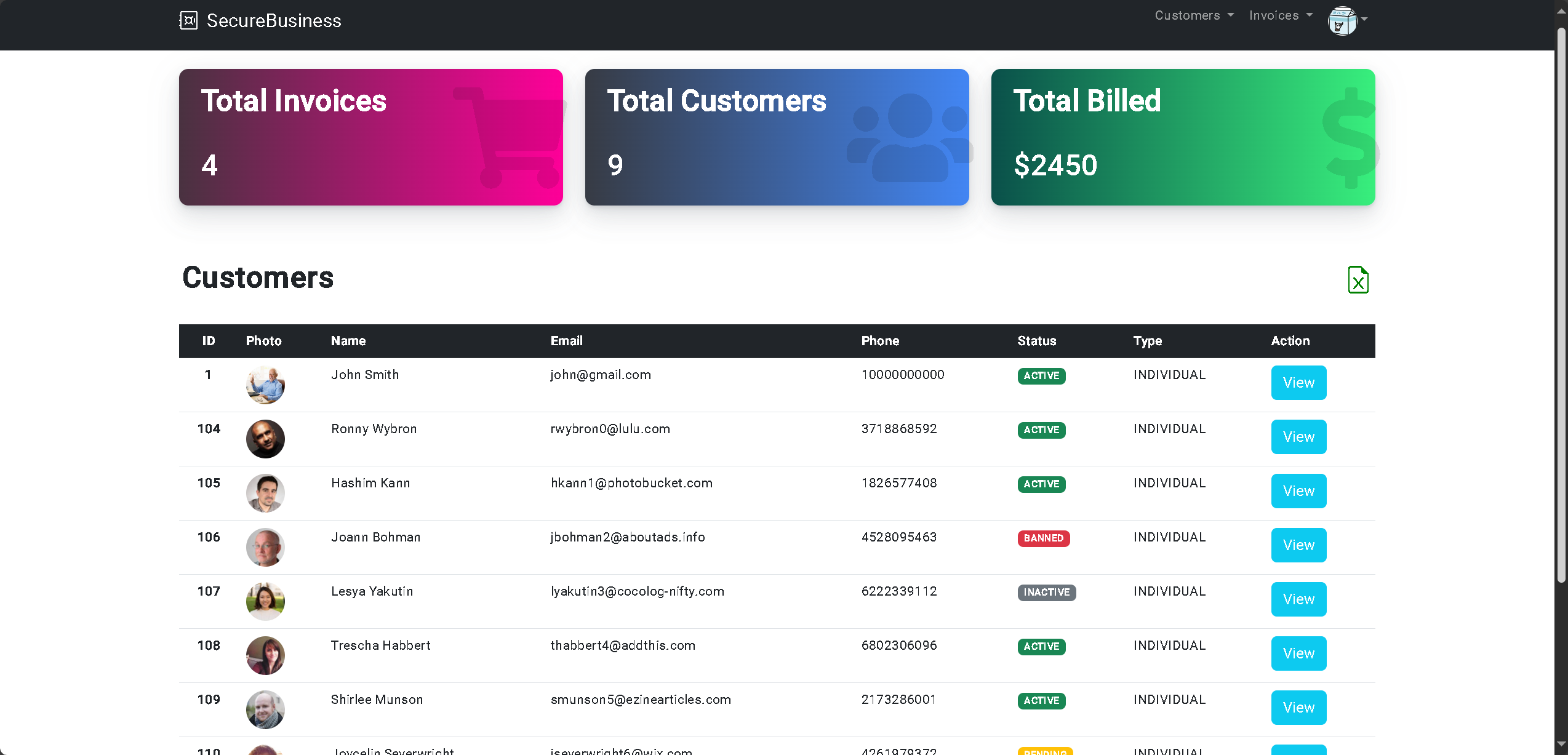
Task: Click Joann Bohman's profile photo
Action: pyautogui.click(x=265, y=547)
